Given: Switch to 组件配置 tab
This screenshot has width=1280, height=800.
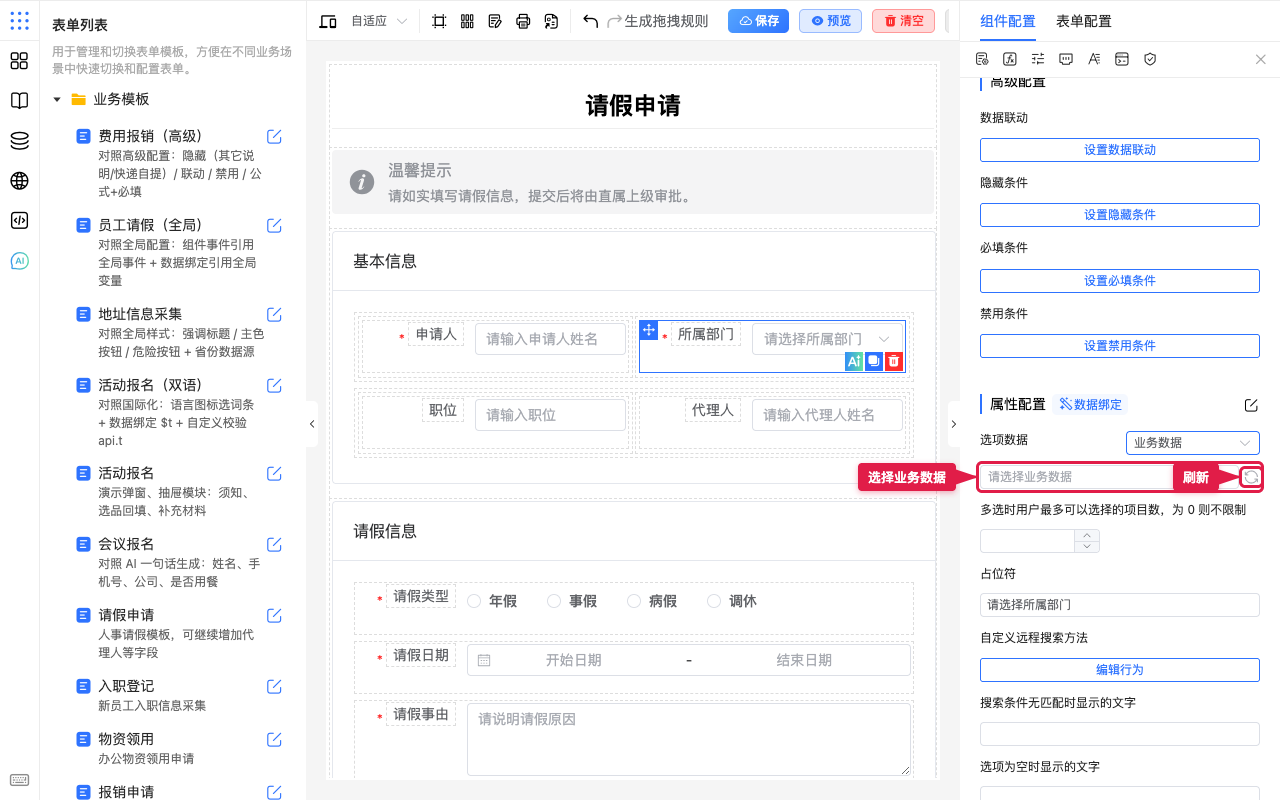Looking at the screenshot, I should [x=1008, y=21].
